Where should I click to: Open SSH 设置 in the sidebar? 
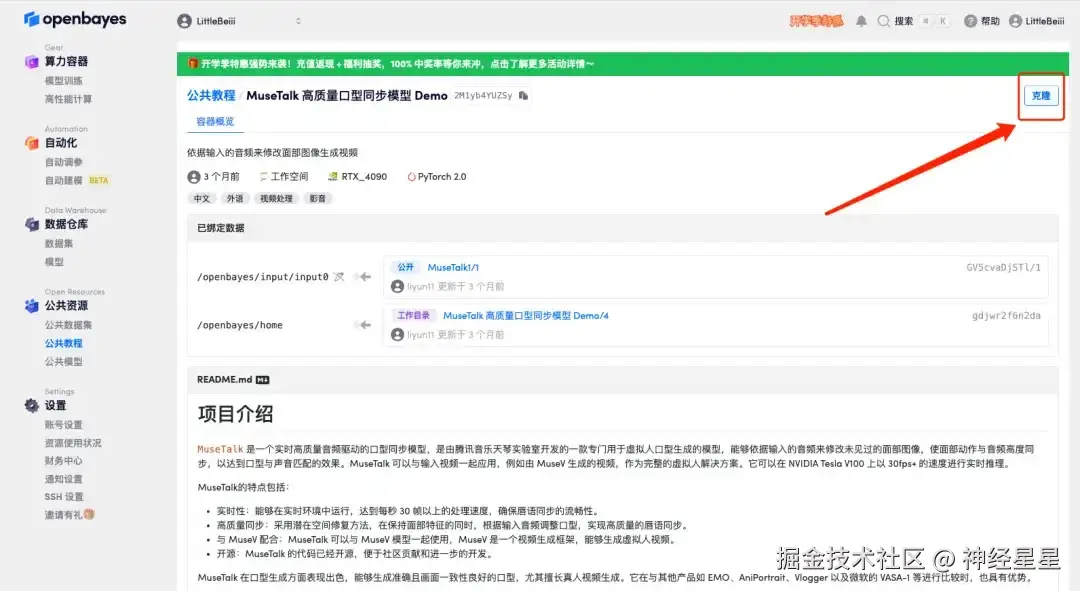[x=64, y=497]
